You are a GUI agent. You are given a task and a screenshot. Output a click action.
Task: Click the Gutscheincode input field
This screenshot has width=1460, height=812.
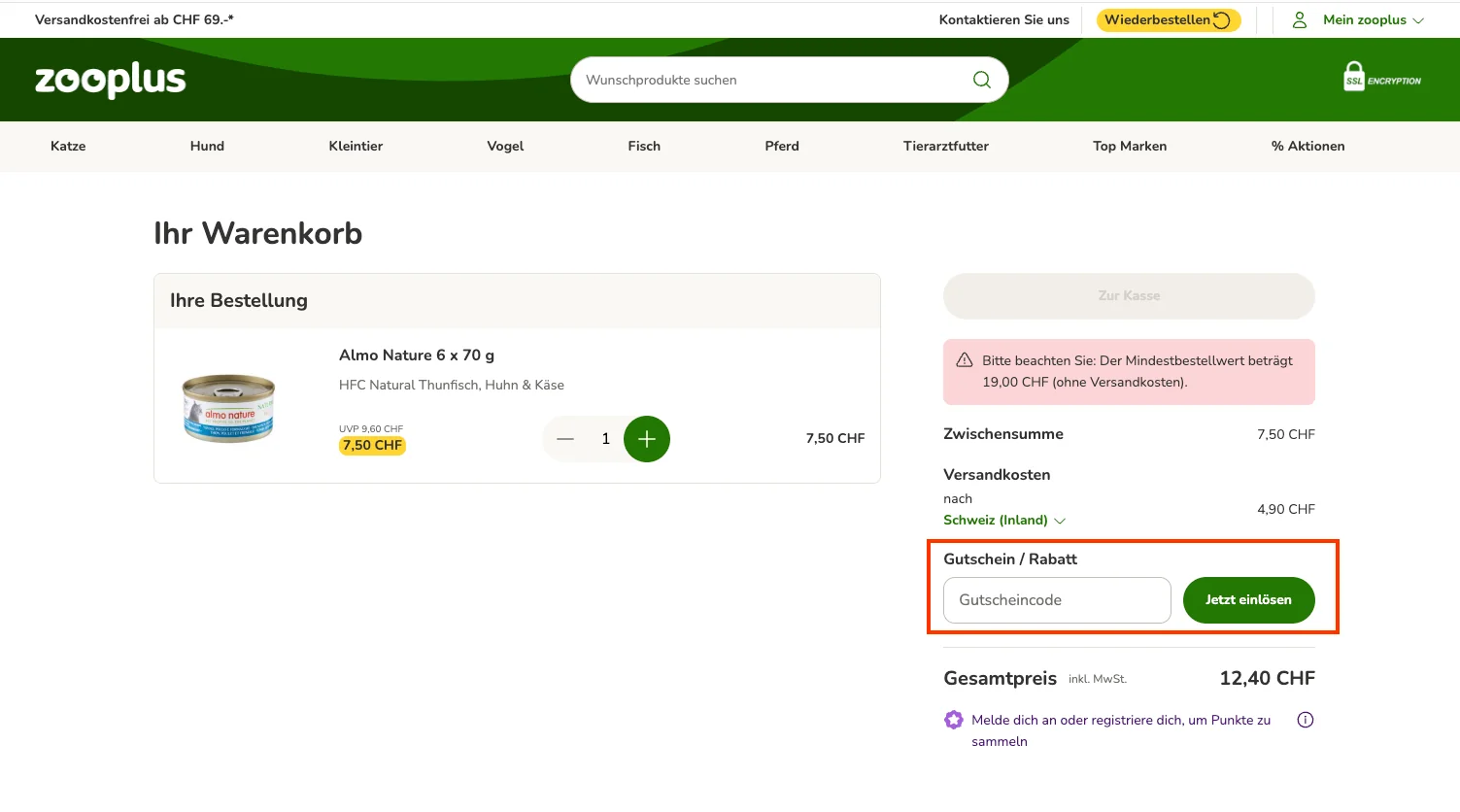[1056, 600]
